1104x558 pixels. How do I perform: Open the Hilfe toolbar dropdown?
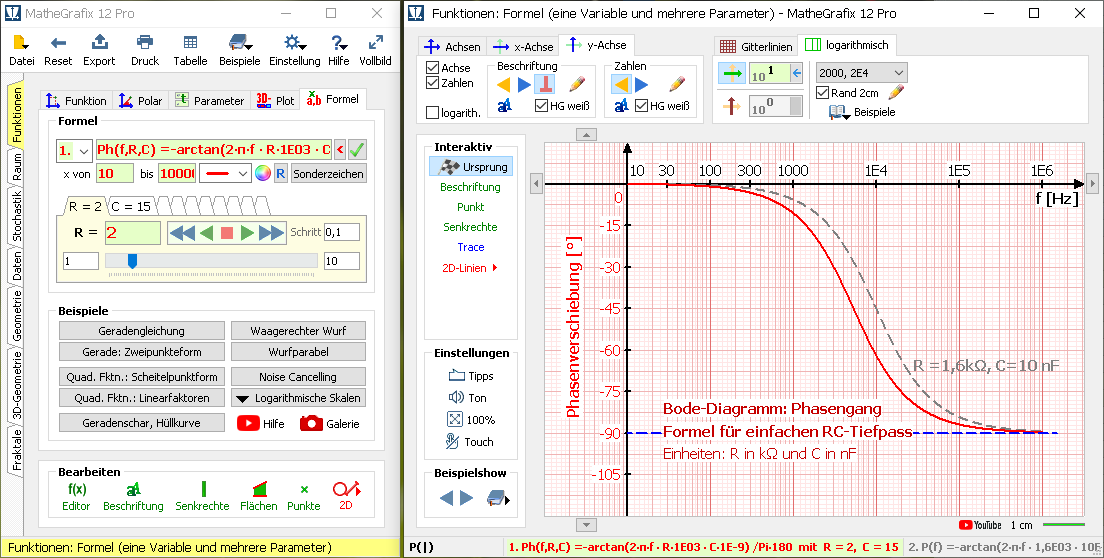[339, 49]
